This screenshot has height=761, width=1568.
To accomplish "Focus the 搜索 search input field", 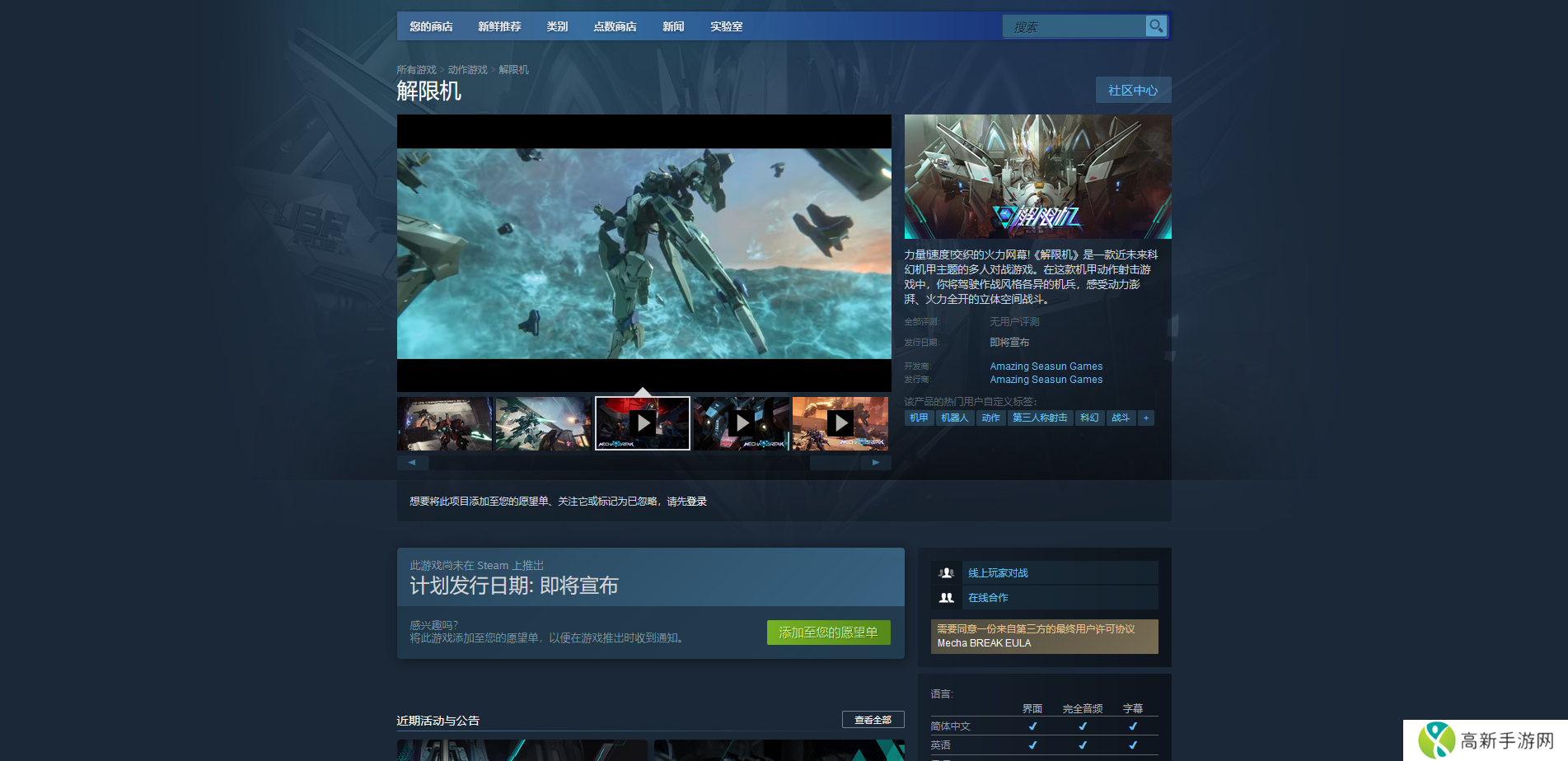I will click(x=1074, y=27).
